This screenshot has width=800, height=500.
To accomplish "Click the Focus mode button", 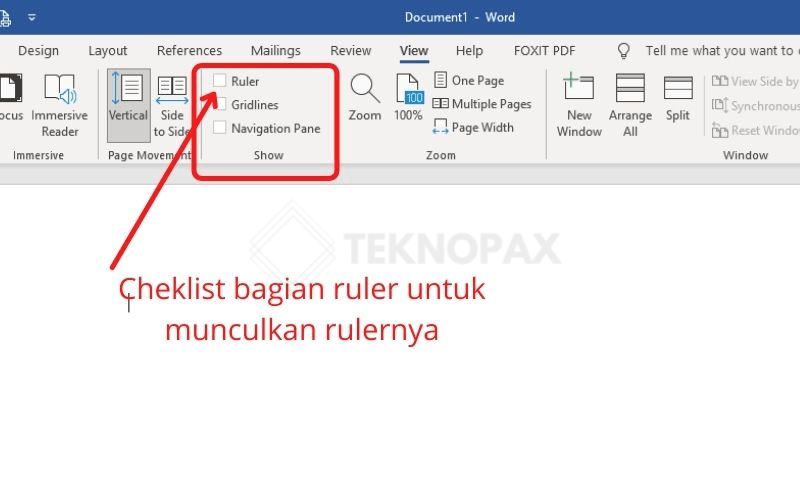I will [11, 98].
